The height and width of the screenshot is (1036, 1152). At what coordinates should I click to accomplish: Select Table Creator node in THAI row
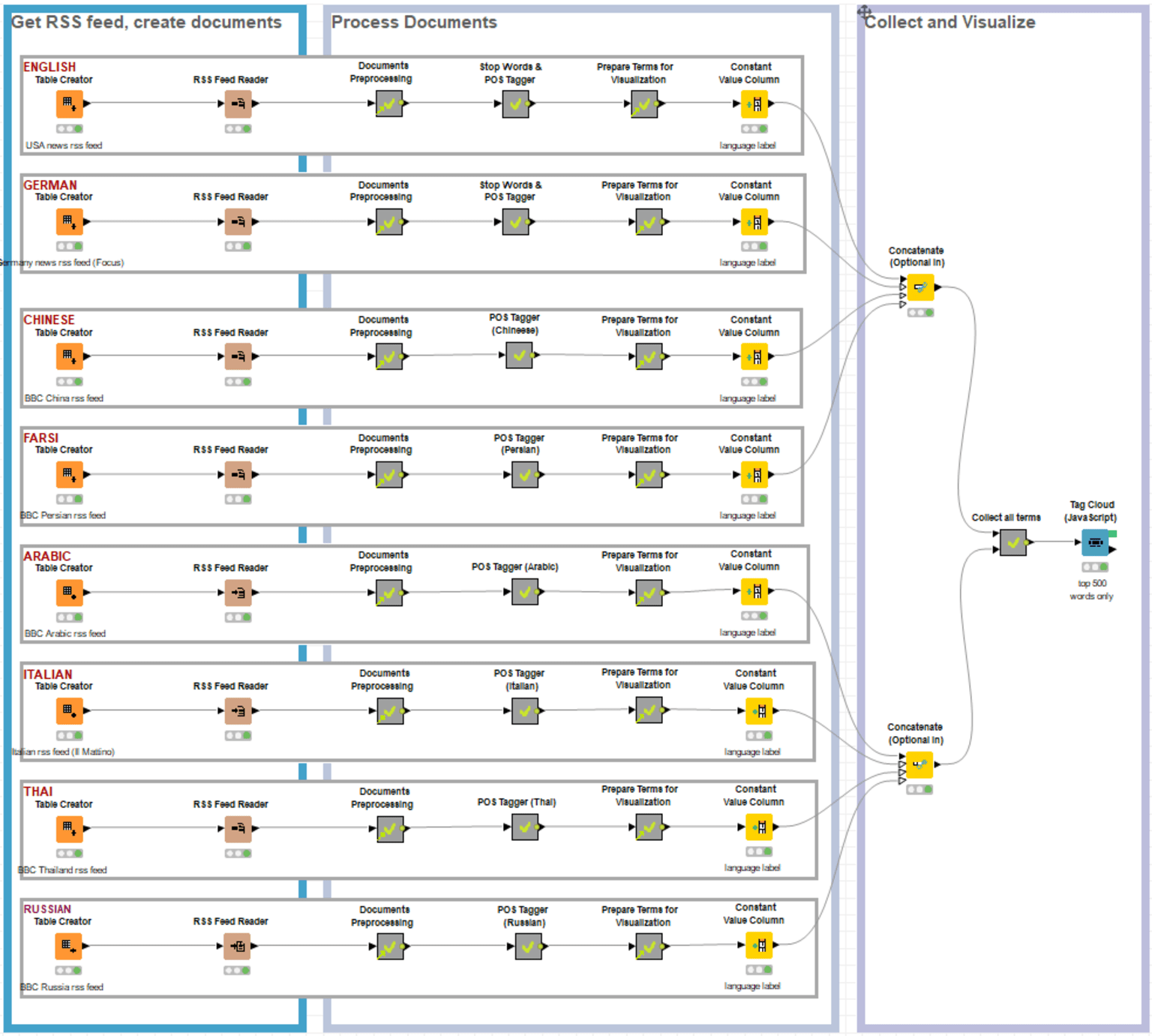[69, 828]
